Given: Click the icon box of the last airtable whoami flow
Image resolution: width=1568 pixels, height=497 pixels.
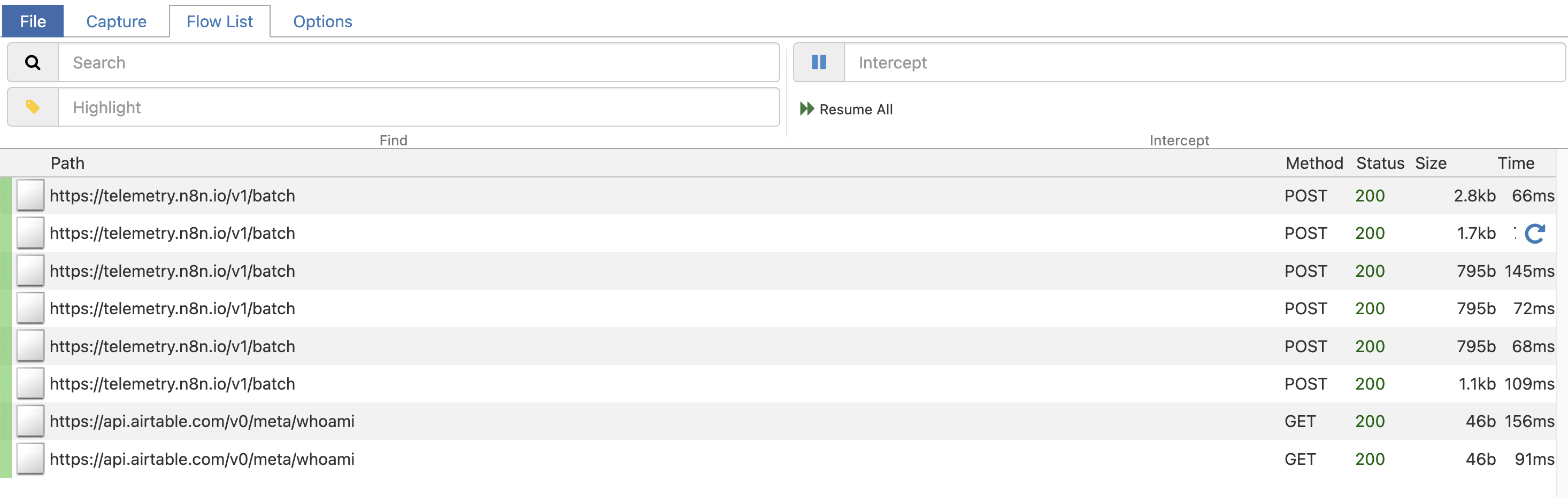Looking at the screenshot, I should [x=30, y=459].
